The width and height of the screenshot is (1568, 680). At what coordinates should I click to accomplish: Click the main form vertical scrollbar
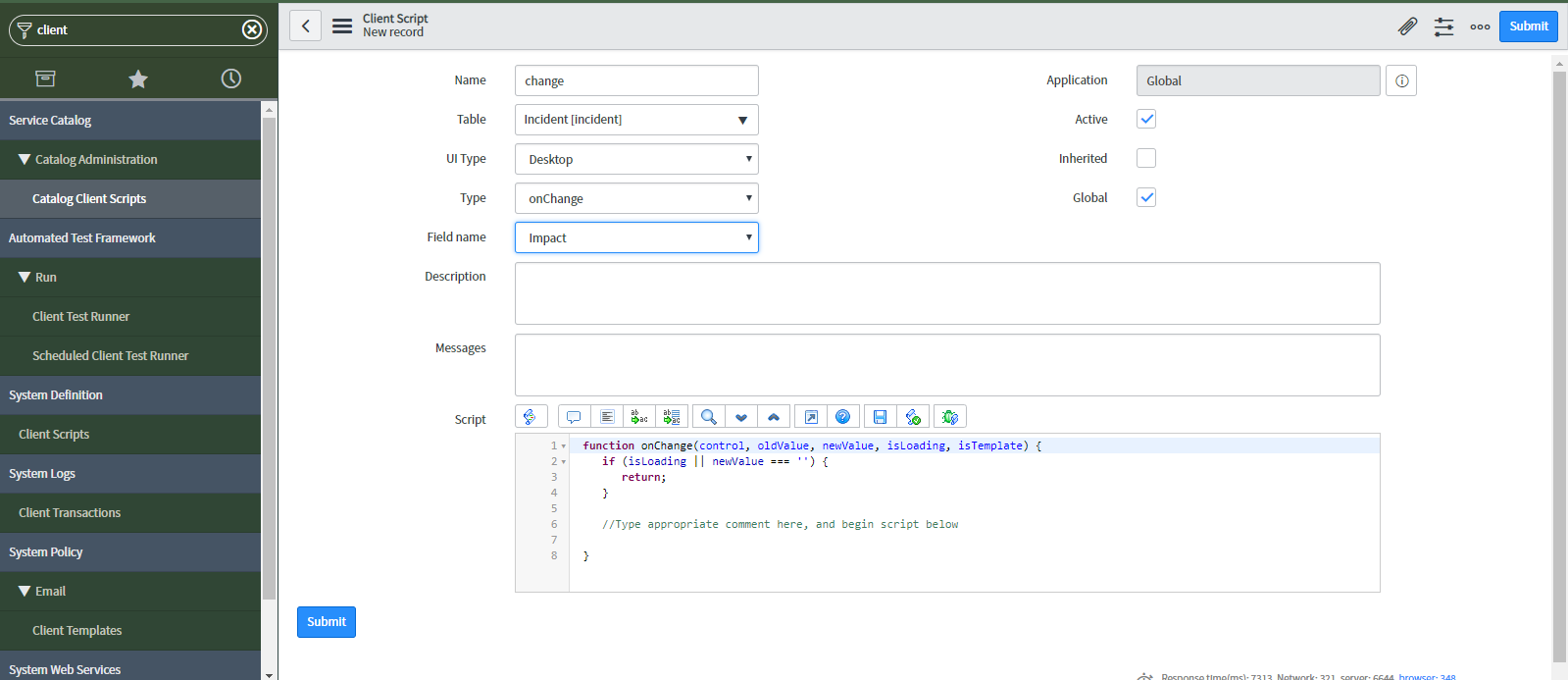click(1559, 368)
